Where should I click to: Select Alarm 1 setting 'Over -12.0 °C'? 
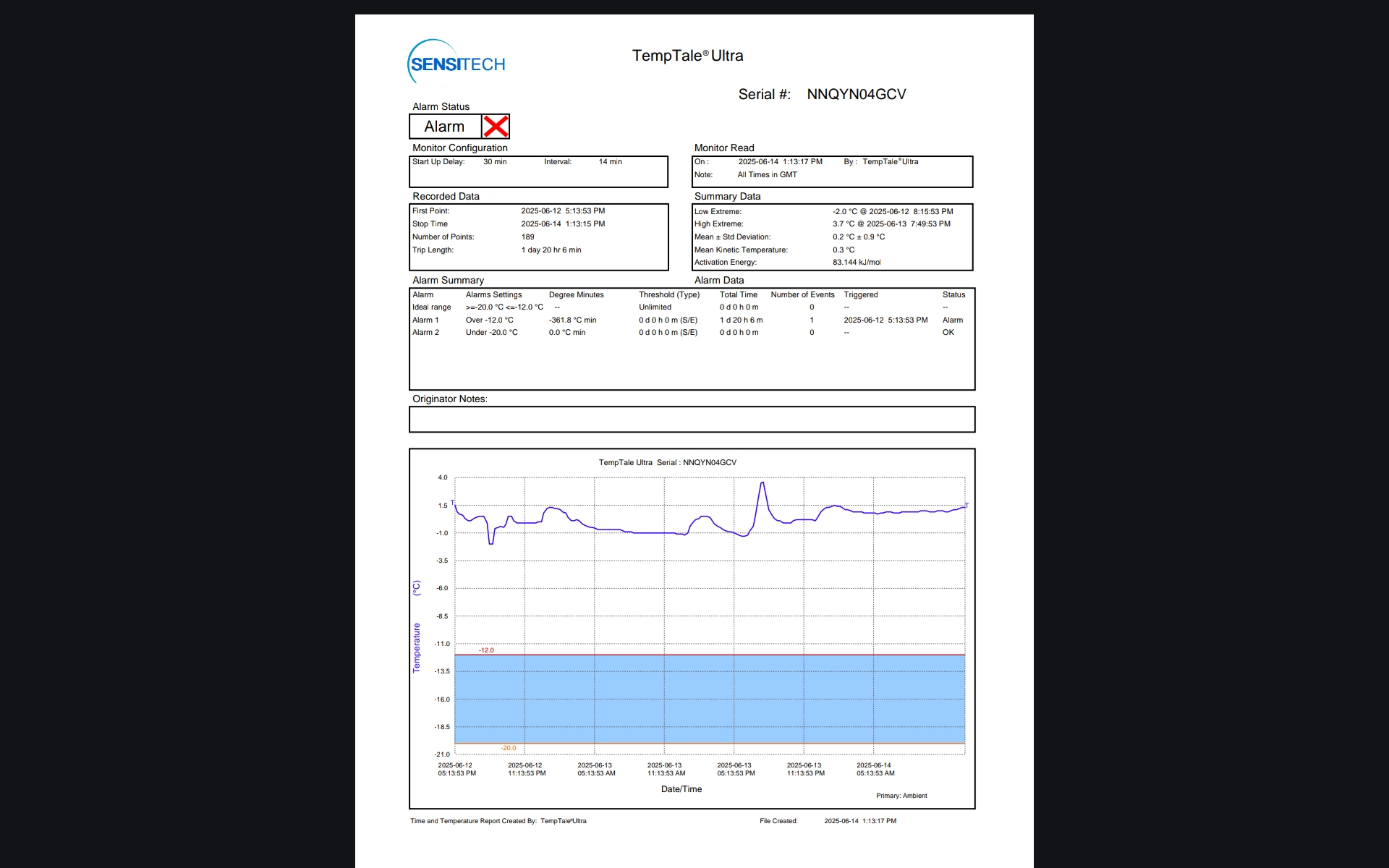(490, 320)
